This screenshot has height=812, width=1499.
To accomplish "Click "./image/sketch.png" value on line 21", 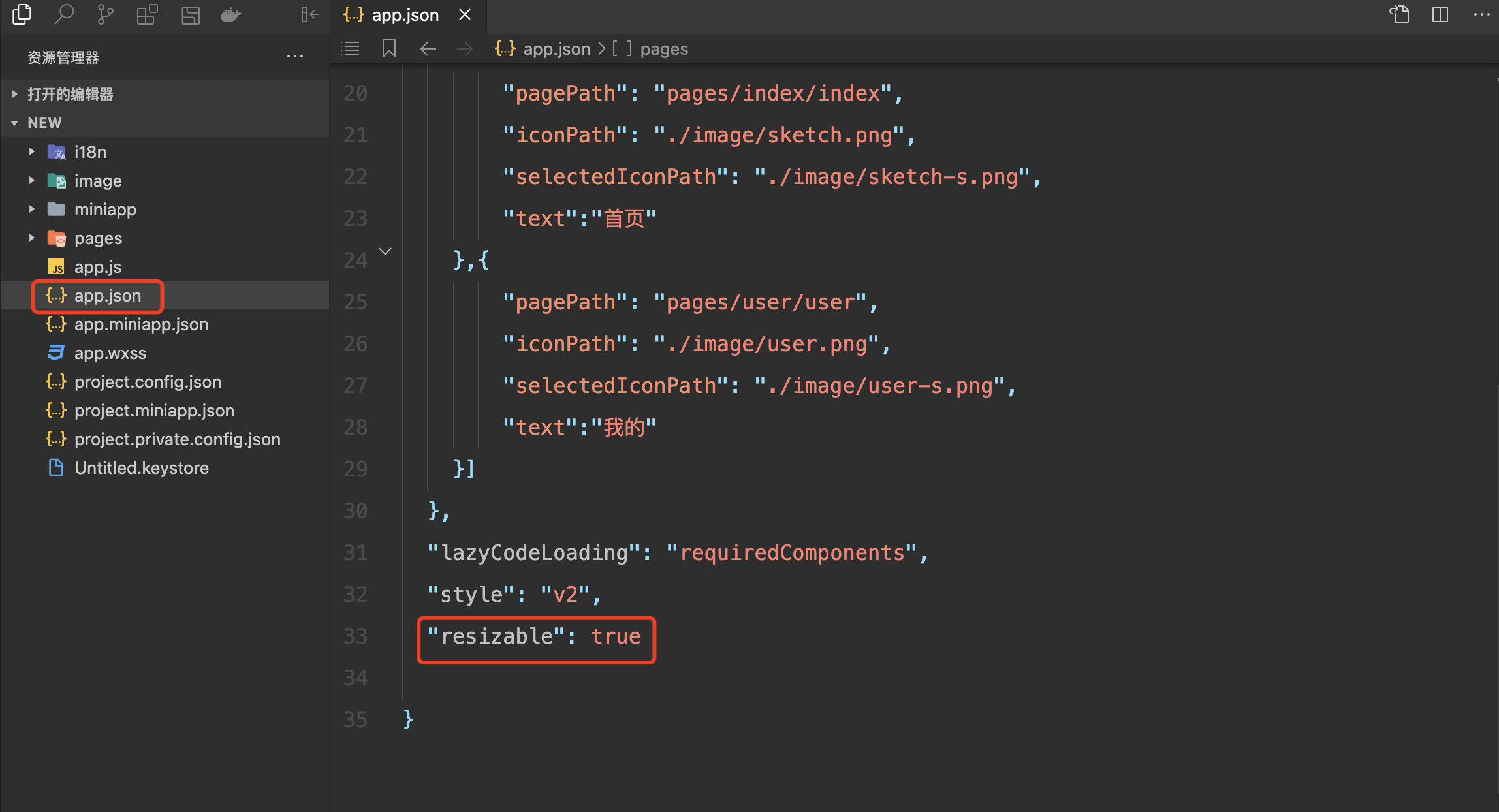I will point(780,135).
